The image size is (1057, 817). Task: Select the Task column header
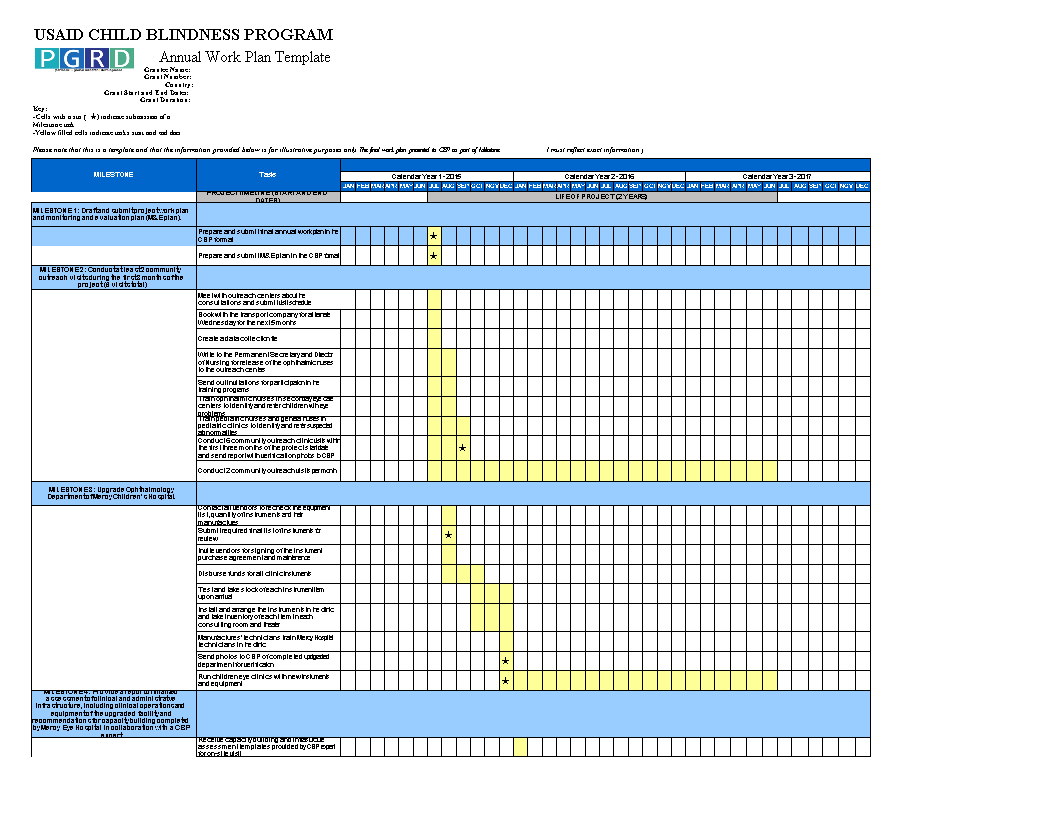click(268, 175)
